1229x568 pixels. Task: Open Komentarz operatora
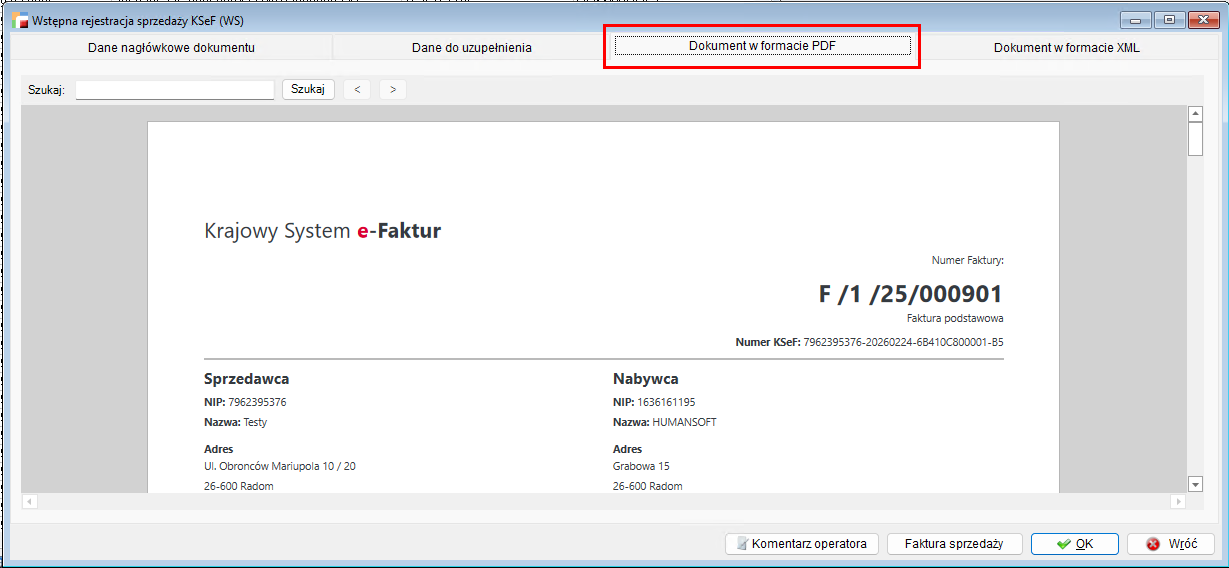point(801,544)
